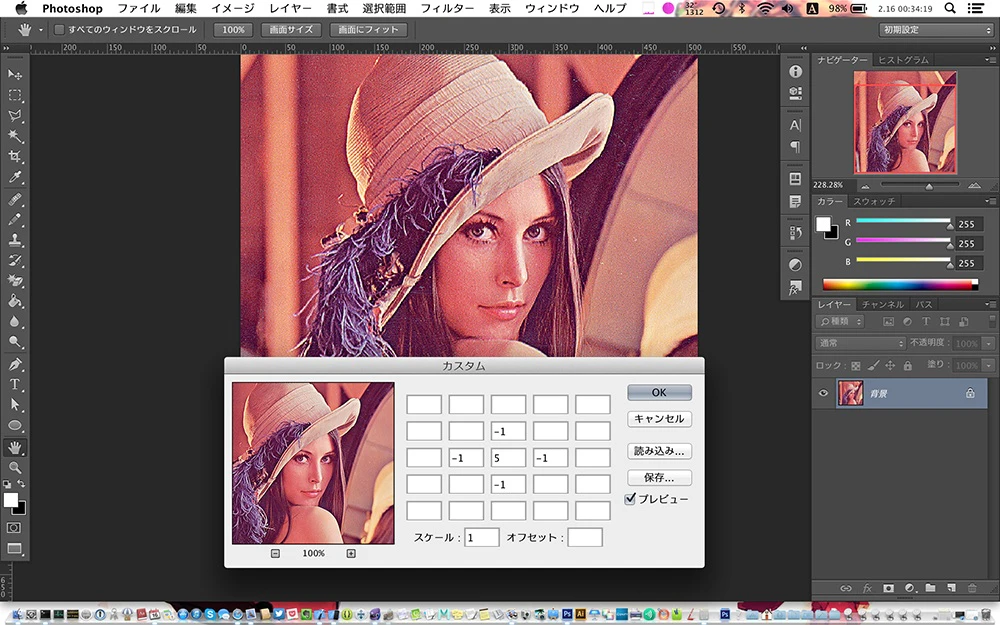This screenshot has width=1000, height=625.
Task: Confirm the Custom filter with OK
Action: tap(659, 393)
